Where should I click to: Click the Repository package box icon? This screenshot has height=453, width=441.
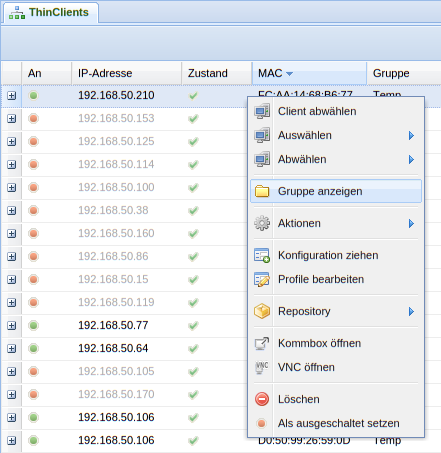[x=262, y=311]
